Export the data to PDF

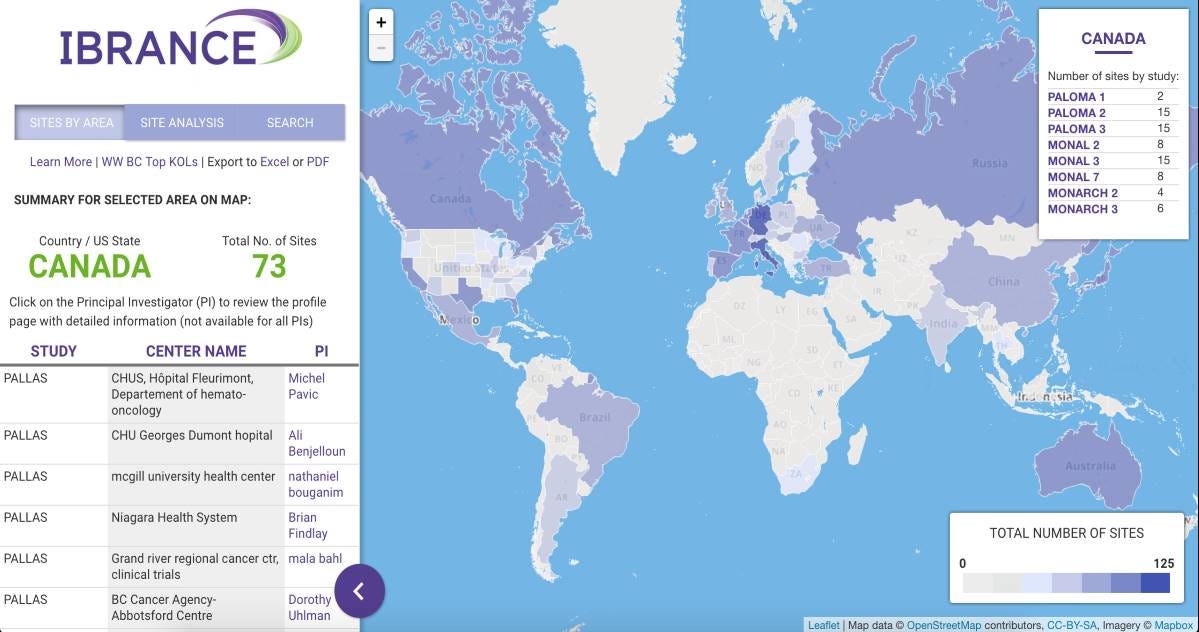coord(317,162)
